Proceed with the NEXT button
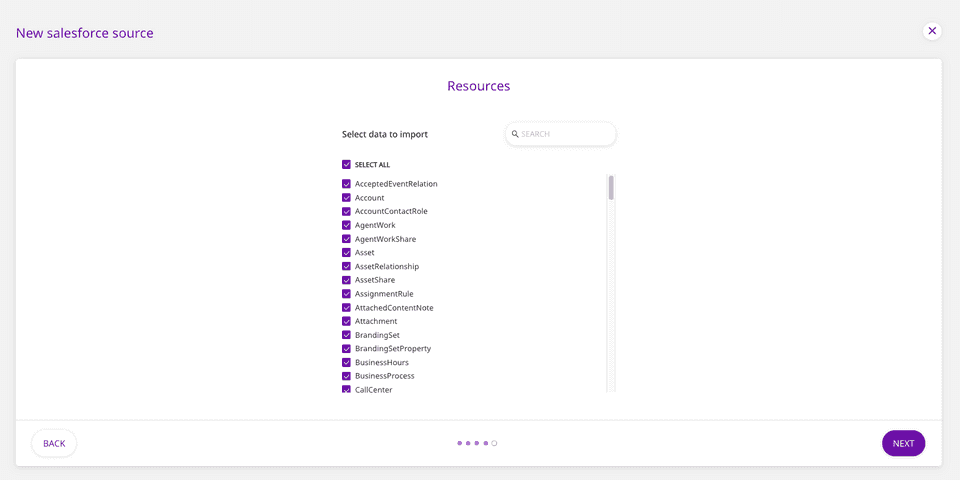Viewport: 960px width, 480px height. [x=903, y=443]
